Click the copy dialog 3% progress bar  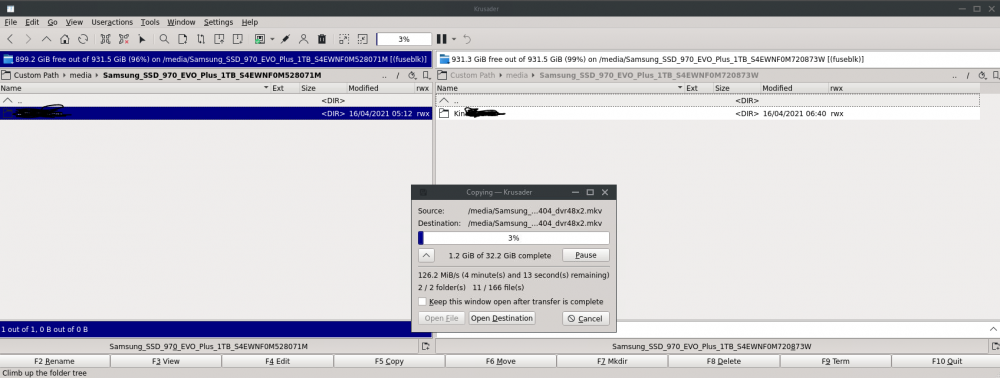(513, 238)
